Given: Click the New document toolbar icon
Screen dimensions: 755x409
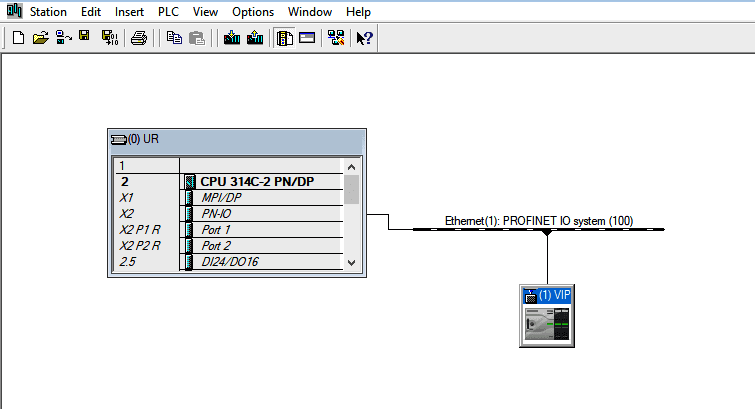Looking at the screenshot, I should [18, 38].
